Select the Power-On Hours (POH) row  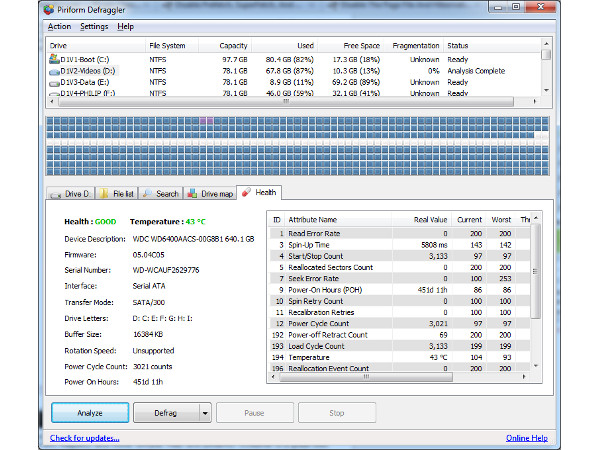pyautogui.click(x=400, y=290)
